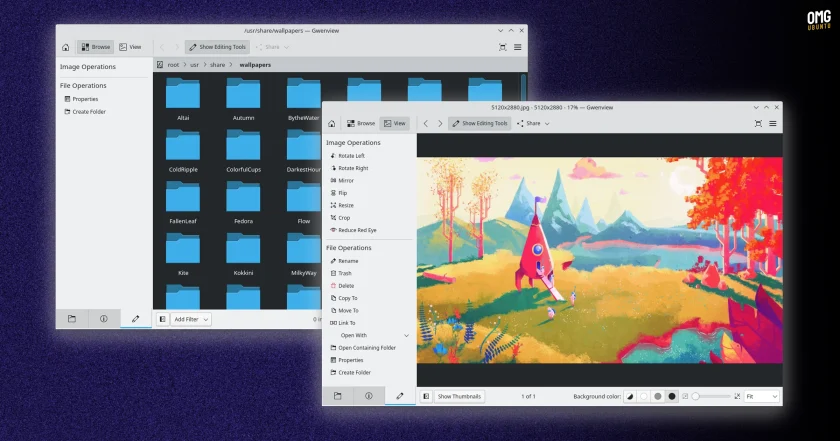Open Properties in back window sidebar

pos(81,99)
